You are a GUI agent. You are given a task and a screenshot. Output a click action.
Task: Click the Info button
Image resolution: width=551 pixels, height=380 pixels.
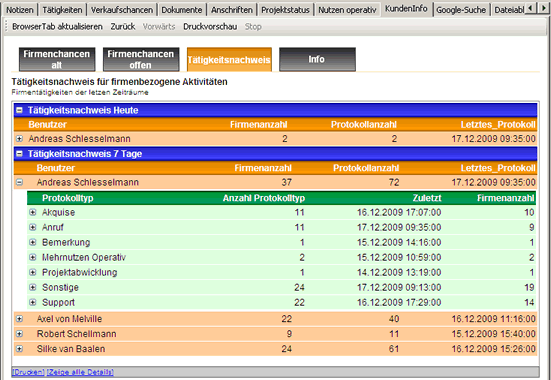click(x=317, y=59)
